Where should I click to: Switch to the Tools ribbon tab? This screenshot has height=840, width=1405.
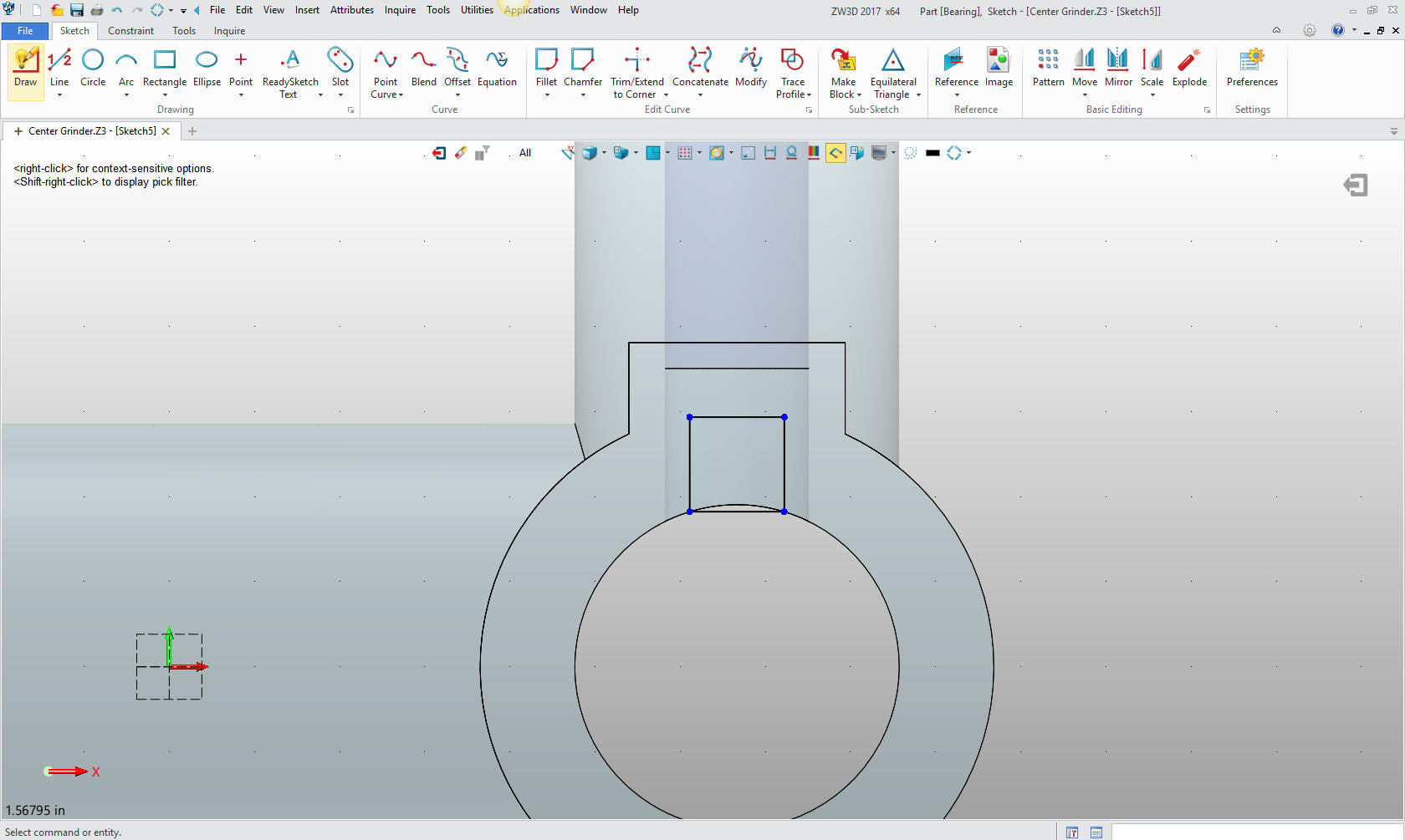[x=184, y=31]
